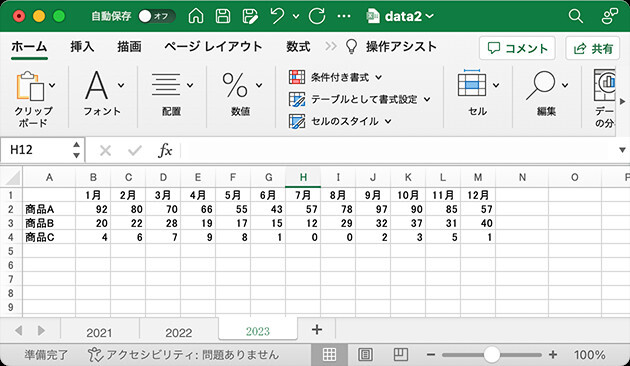Switch to the 2021 sheet tab

coord(99,332)
